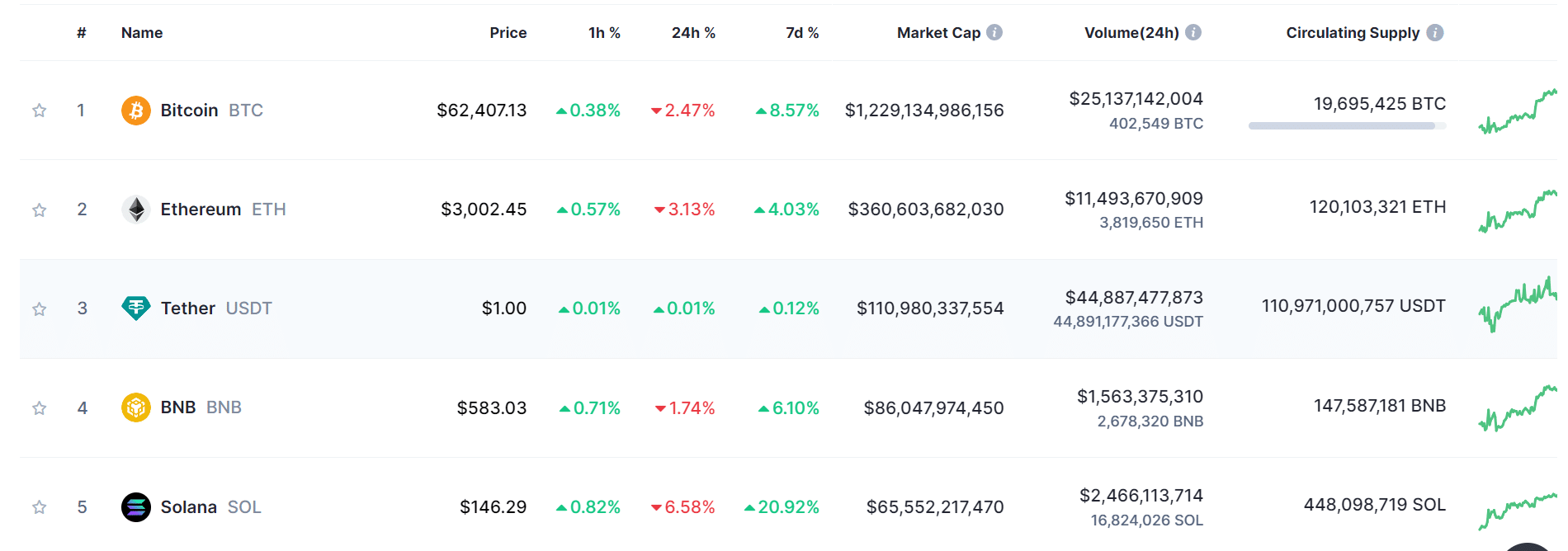Toggle the Tether watchlist star

(x=39, y=308)
